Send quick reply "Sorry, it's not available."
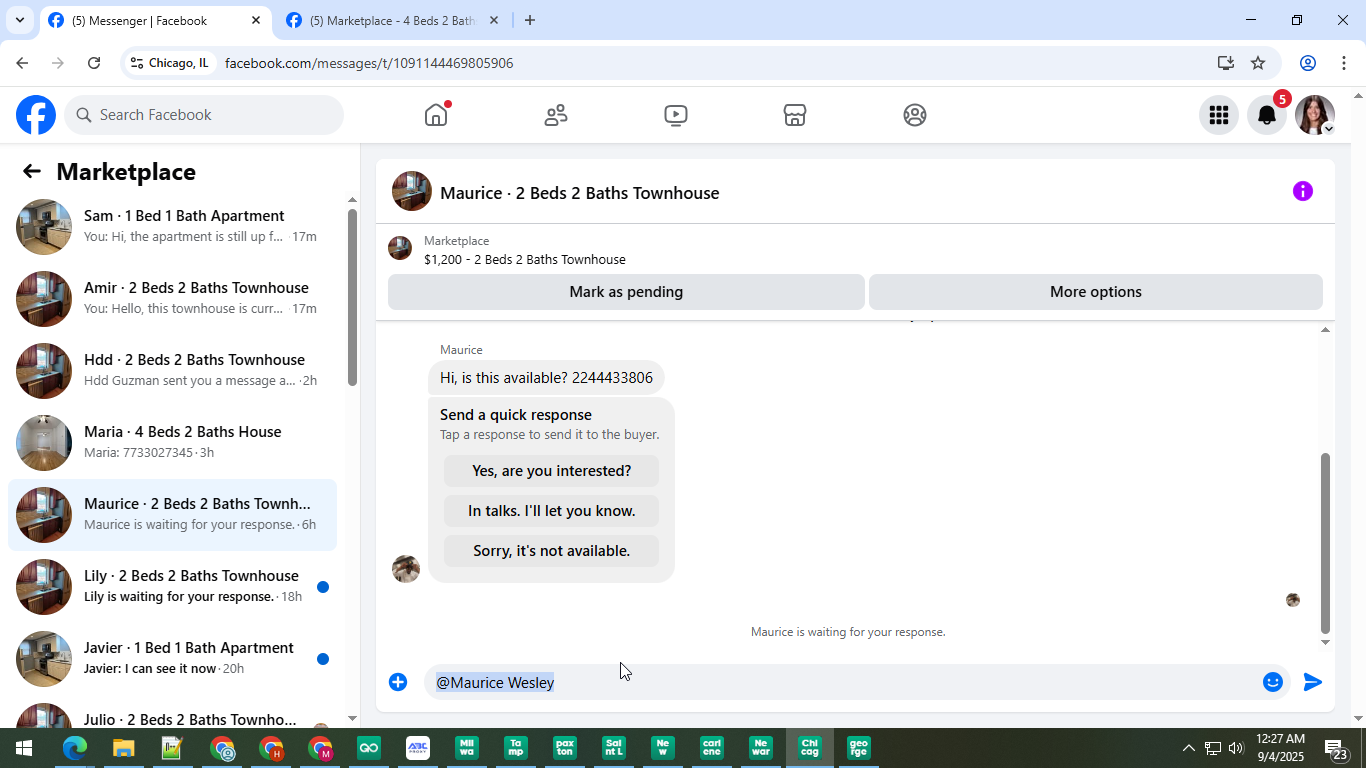Viewport: 1366px width, 768px height. (x=551, y=551)
